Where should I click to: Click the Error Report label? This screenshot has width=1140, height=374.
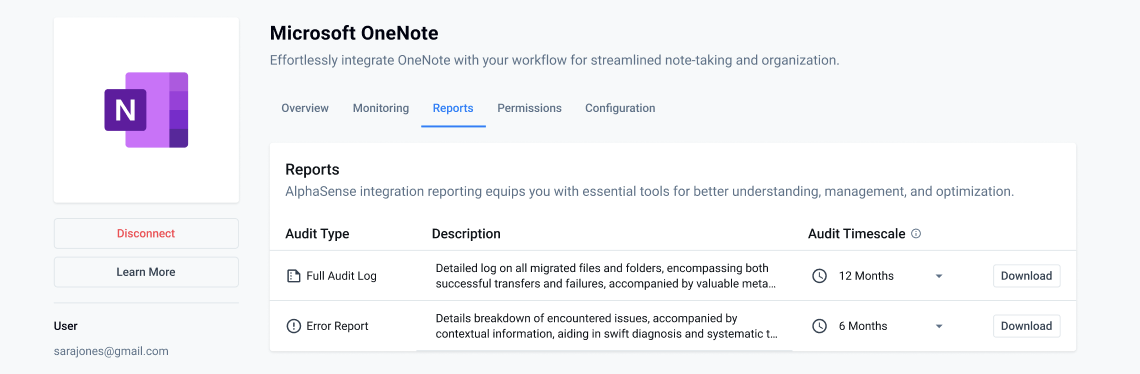pyautogui.click(x=337, y=326)
